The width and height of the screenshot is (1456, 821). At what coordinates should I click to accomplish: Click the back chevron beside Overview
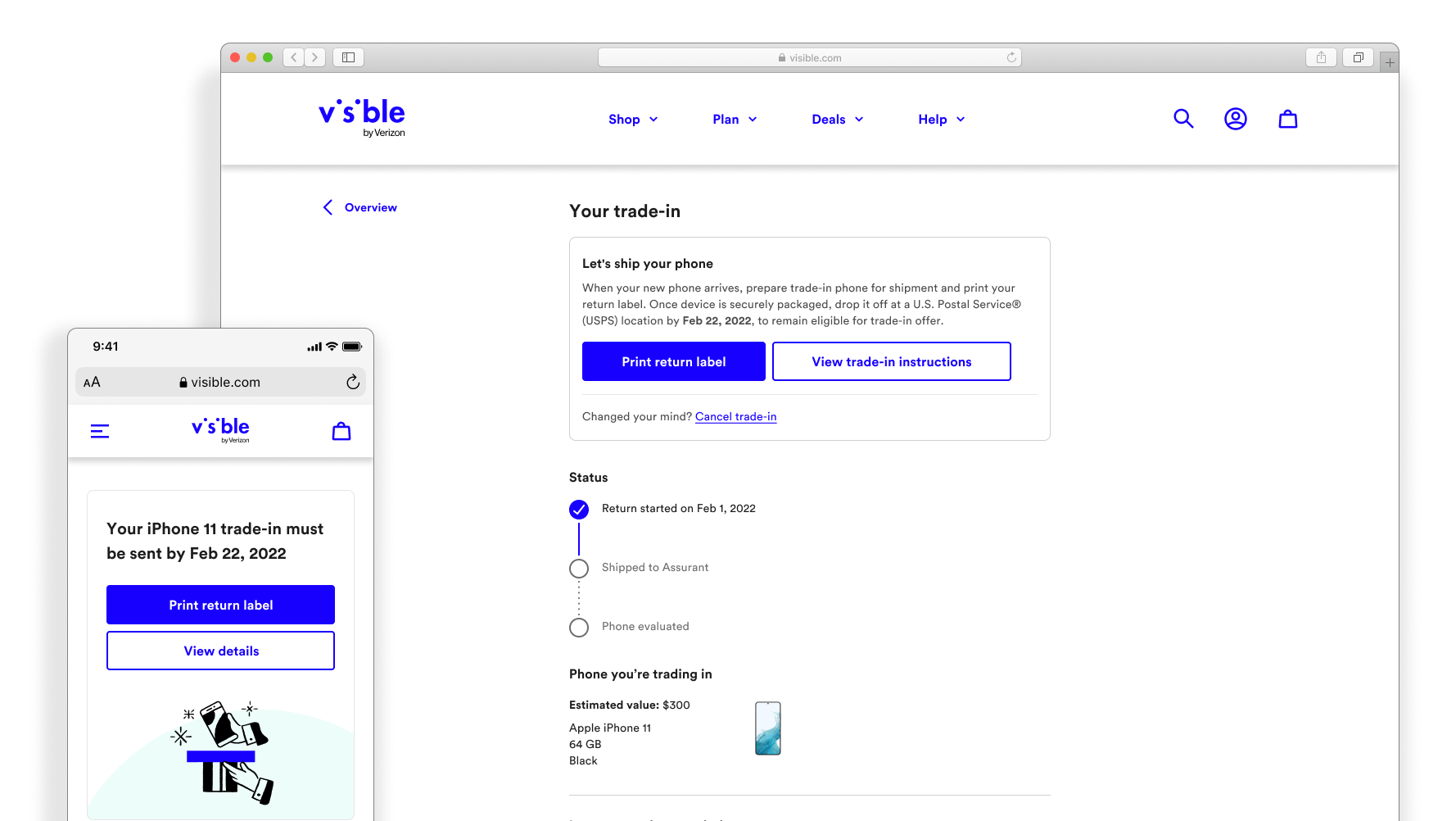click(x=328, y=207)
